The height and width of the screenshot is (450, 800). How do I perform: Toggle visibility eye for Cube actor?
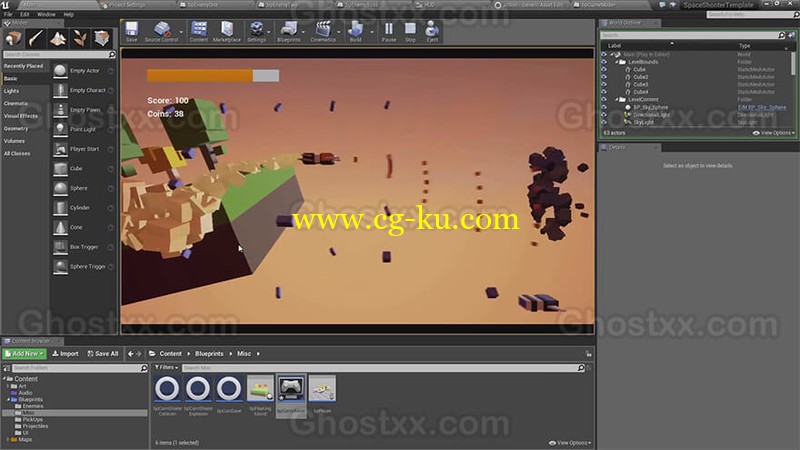[604, 69]
